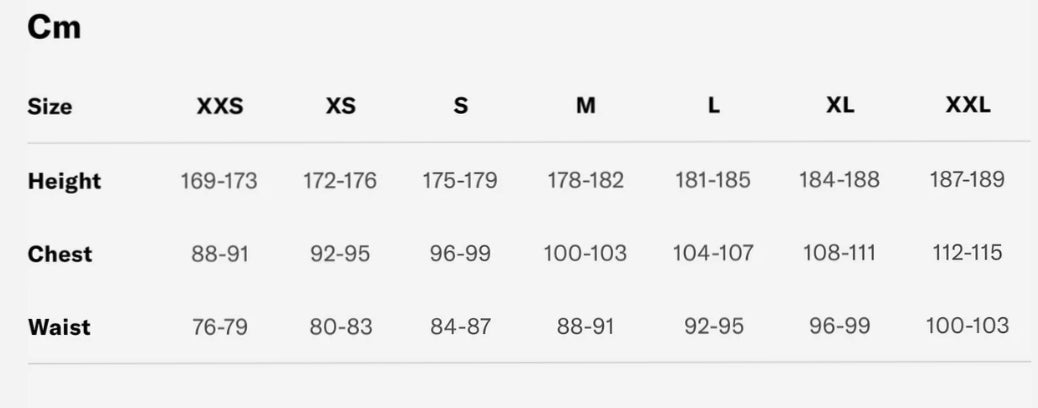Select the XS size column header
The image size is (1038, 408).
pos(340,106)
